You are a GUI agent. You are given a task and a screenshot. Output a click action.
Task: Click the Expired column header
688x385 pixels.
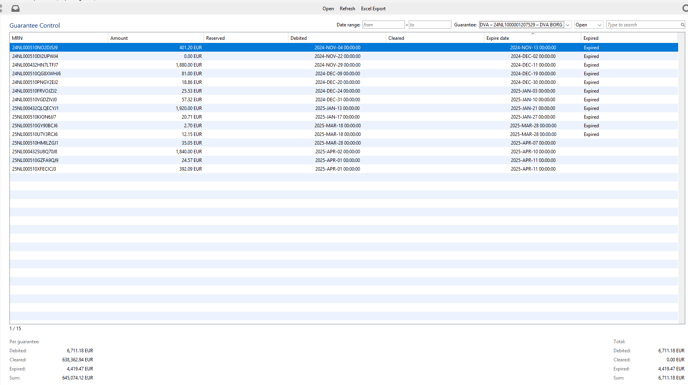pos(629,38)
